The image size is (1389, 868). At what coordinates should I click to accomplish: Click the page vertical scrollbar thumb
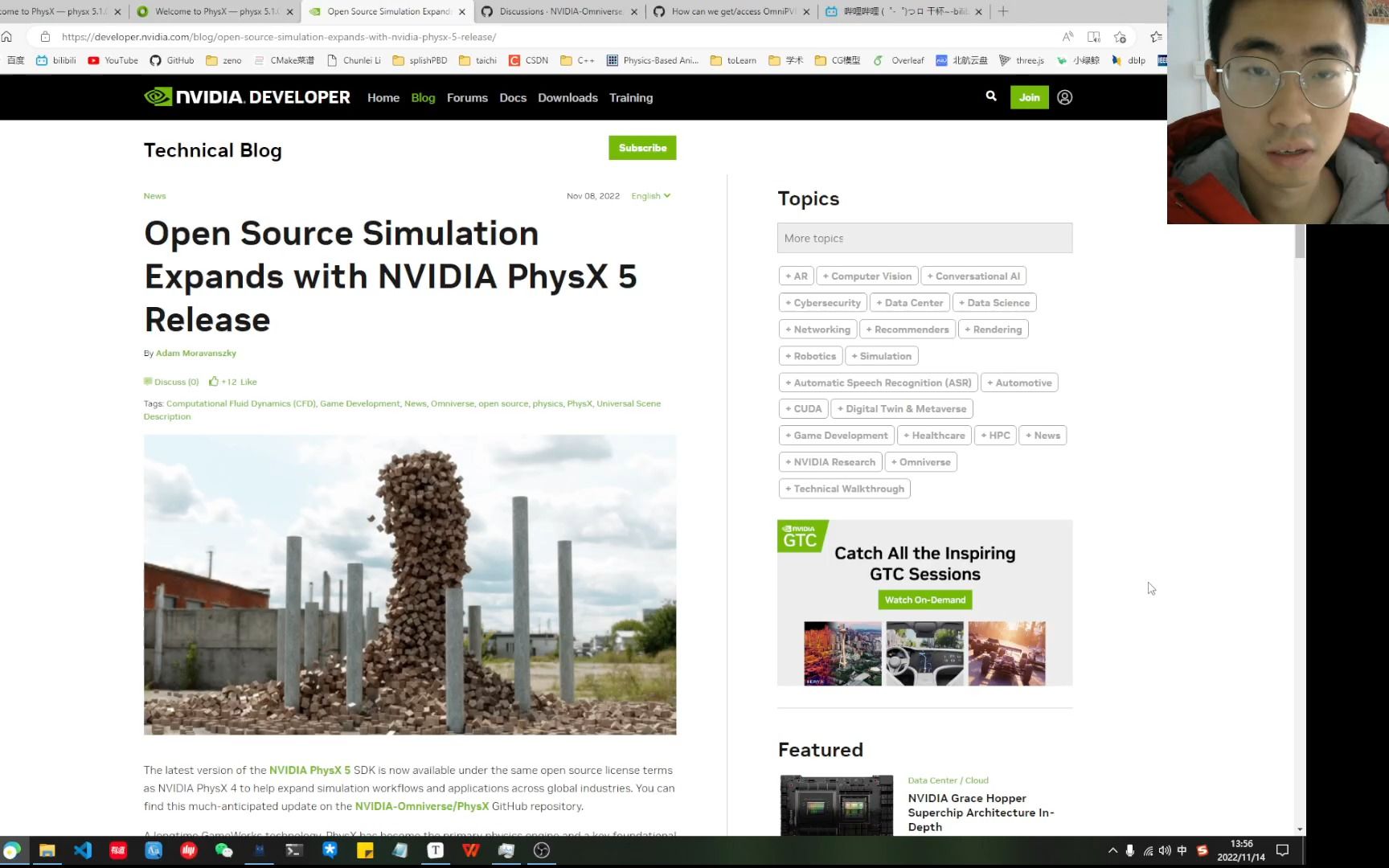coord(1300,241)
